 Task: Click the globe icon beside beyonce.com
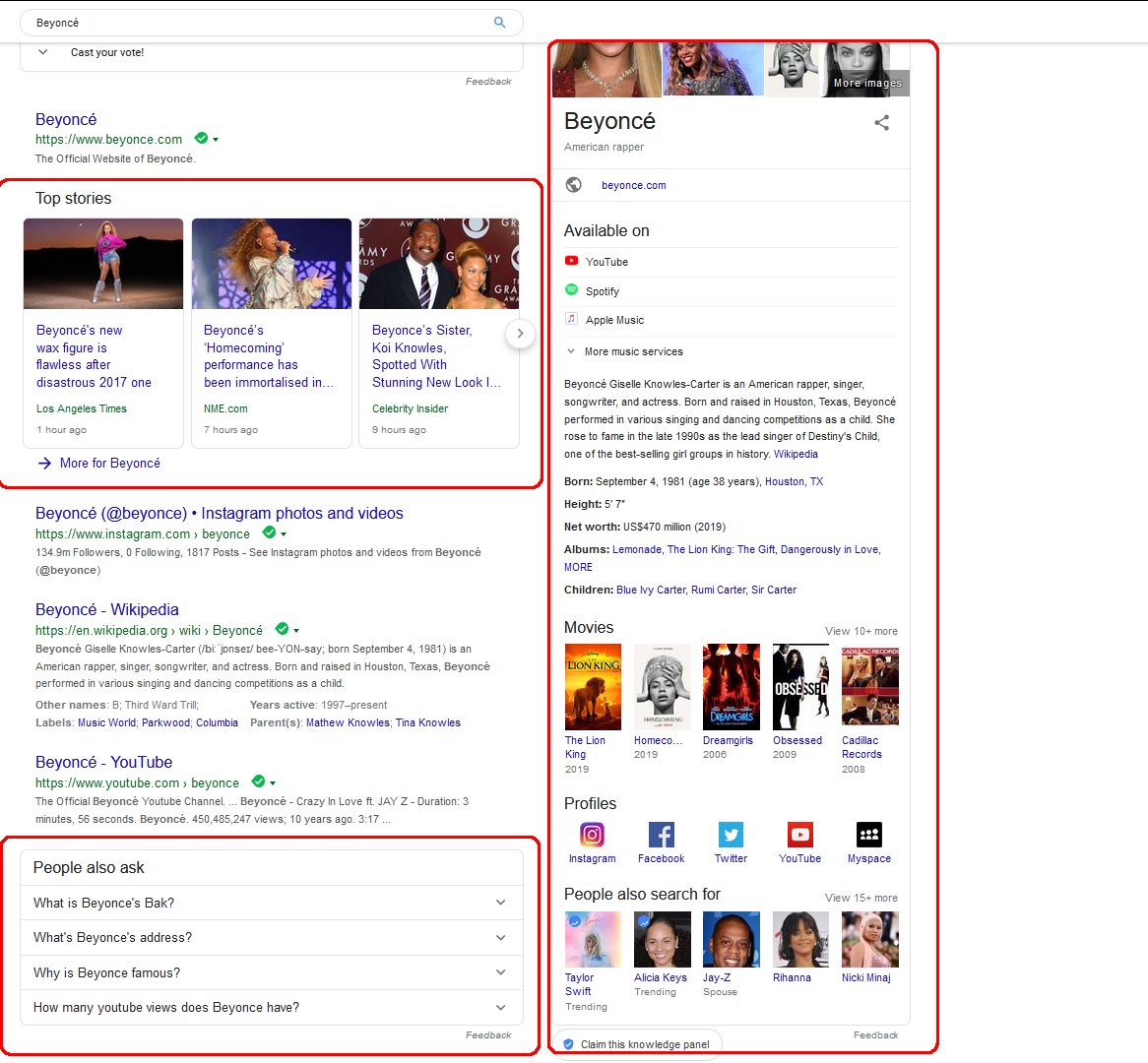574,185
